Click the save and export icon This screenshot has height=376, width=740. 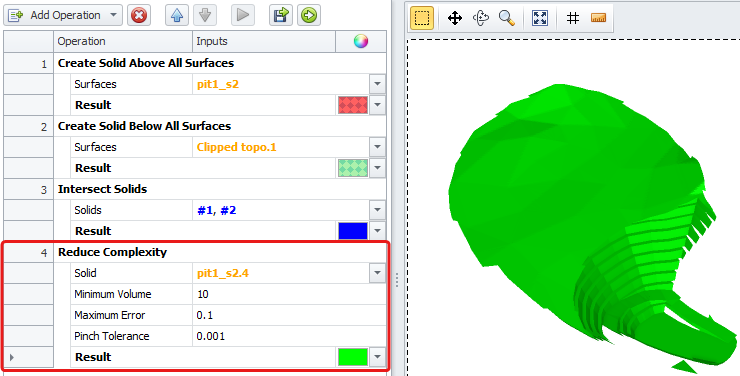point(281,16)
